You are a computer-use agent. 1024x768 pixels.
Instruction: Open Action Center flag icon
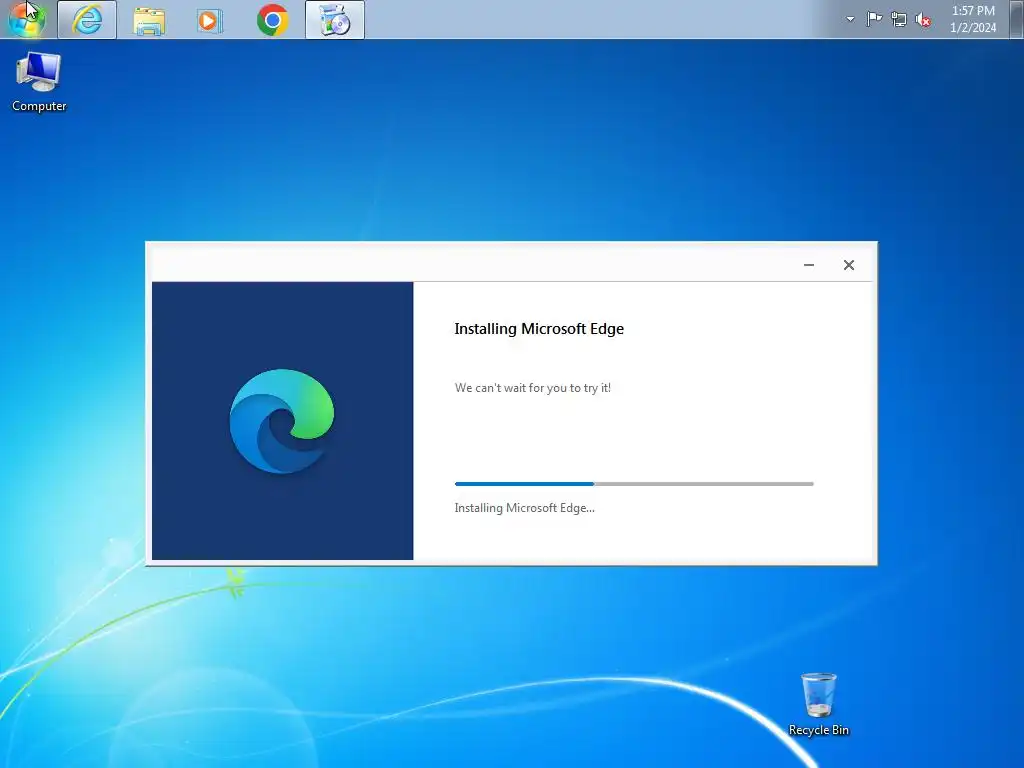point(874,19)
